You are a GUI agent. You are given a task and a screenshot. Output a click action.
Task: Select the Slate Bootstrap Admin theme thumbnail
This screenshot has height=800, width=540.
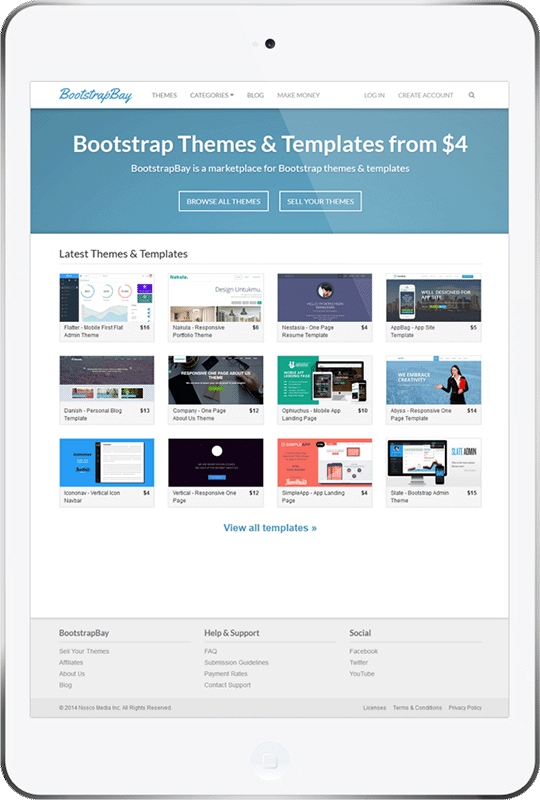(x=433, y=463)
